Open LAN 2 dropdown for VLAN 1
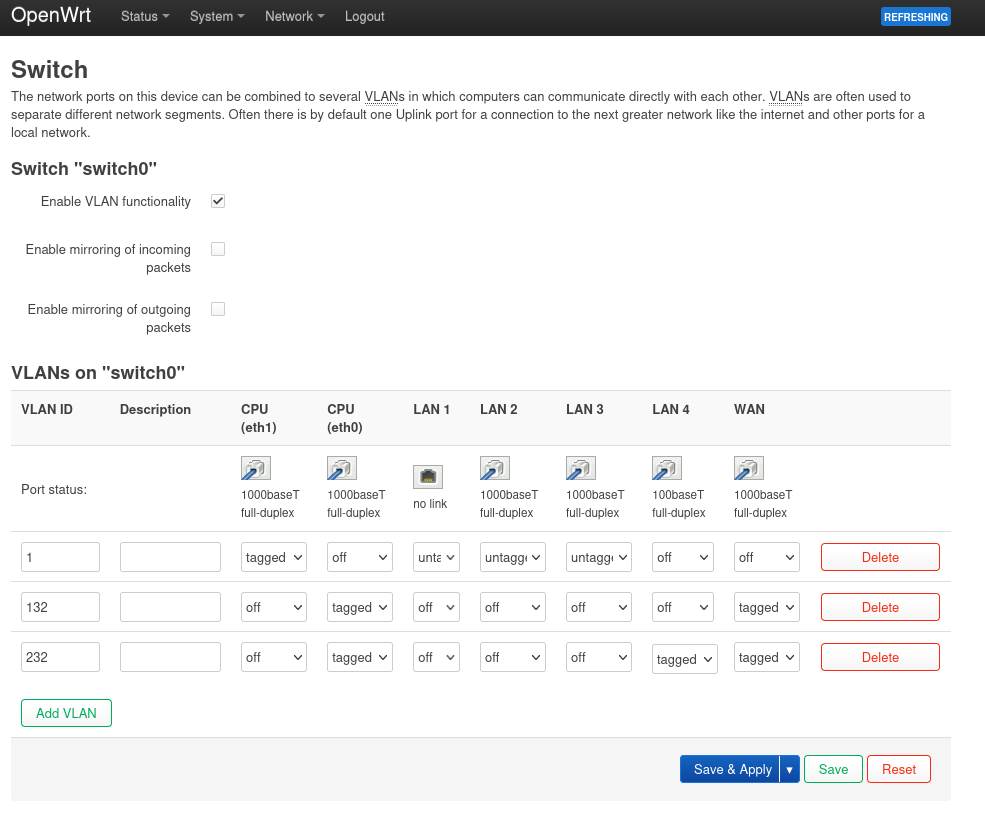 point(513,557)
